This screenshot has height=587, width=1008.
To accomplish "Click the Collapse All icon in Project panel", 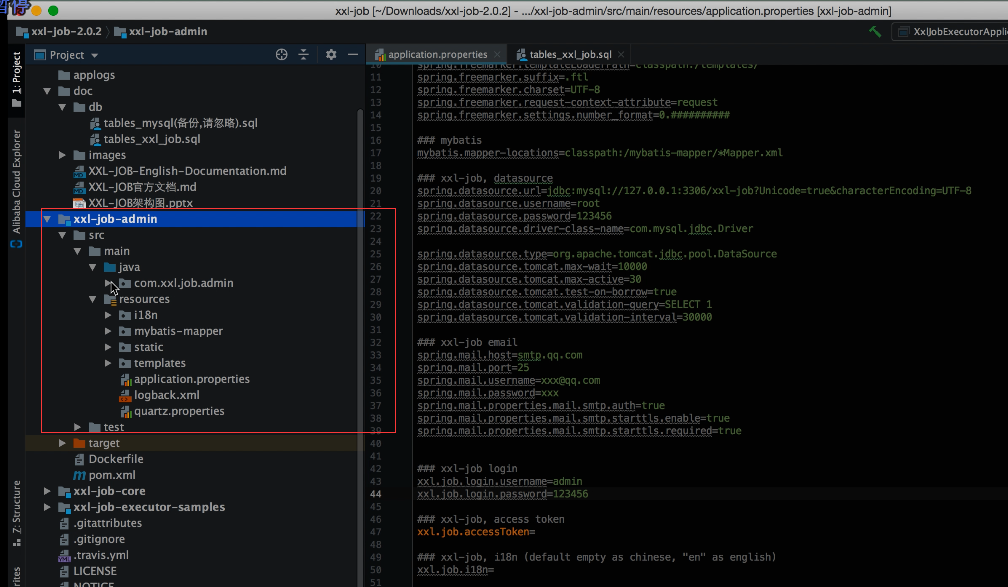I will (x=303, y=55).
